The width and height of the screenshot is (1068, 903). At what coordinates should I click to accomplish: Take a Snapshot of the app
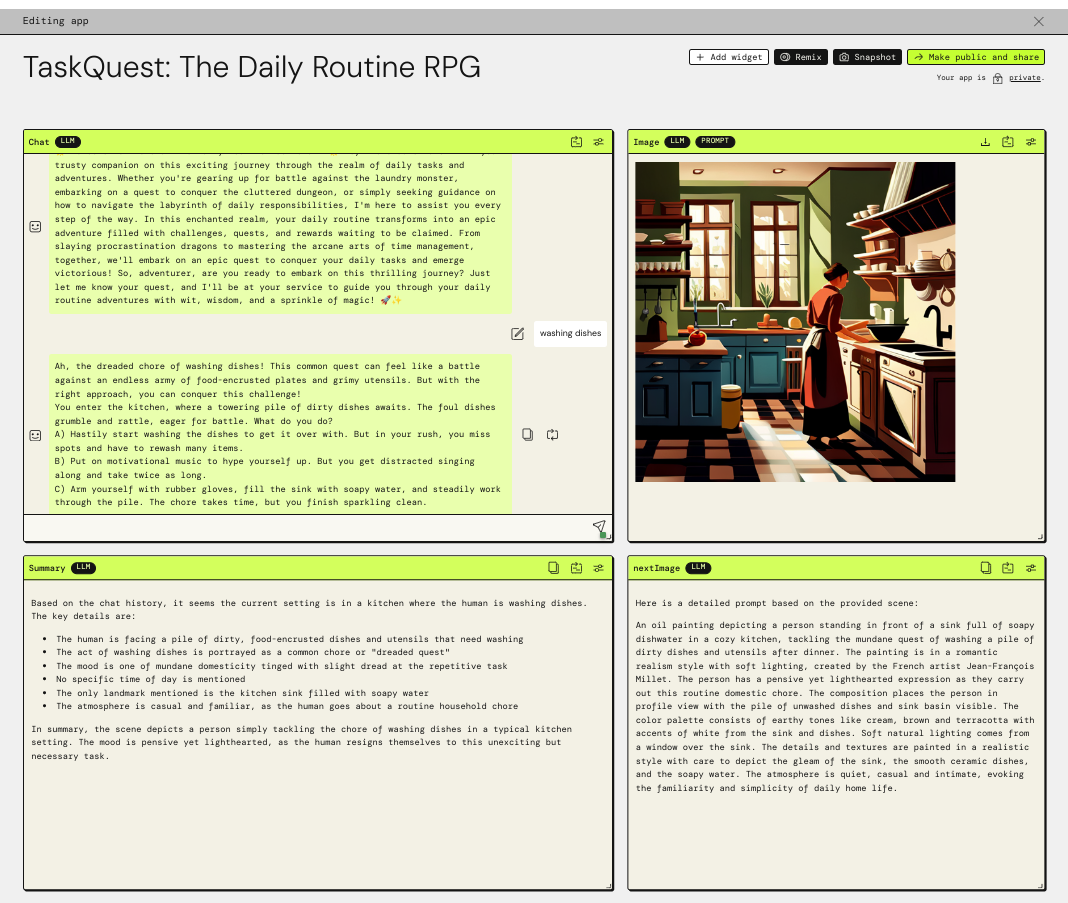point(868,57)
